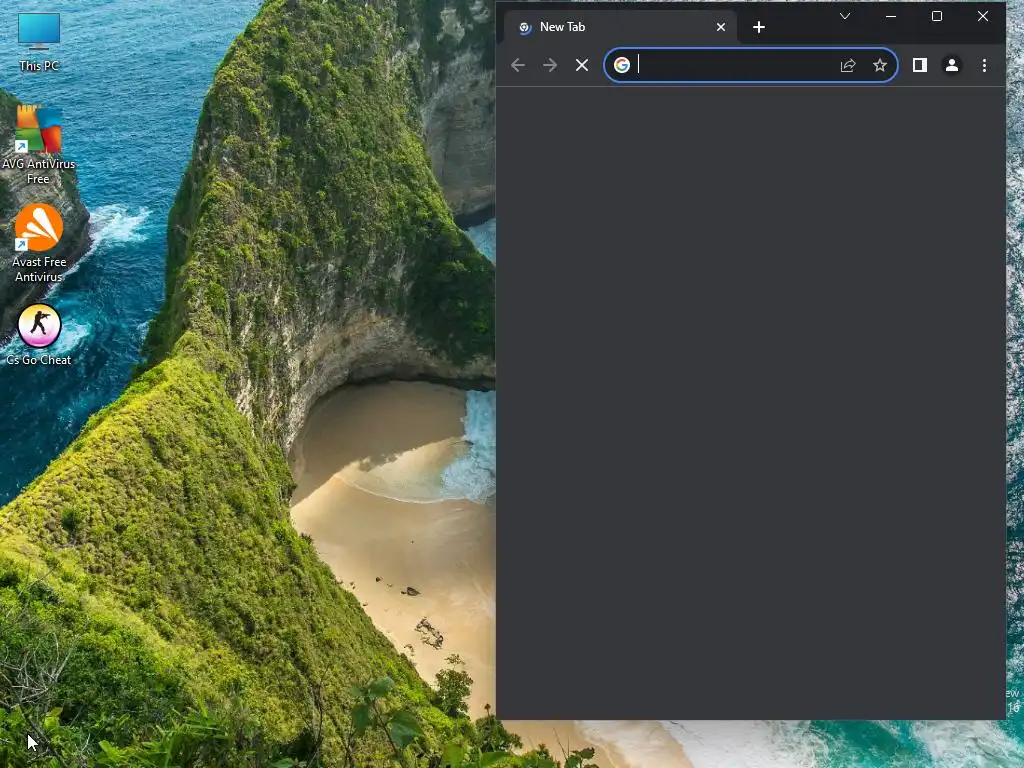1024x768 pixels.
Task: Open the This PC desktop icon
Action: tap(39, 42)
